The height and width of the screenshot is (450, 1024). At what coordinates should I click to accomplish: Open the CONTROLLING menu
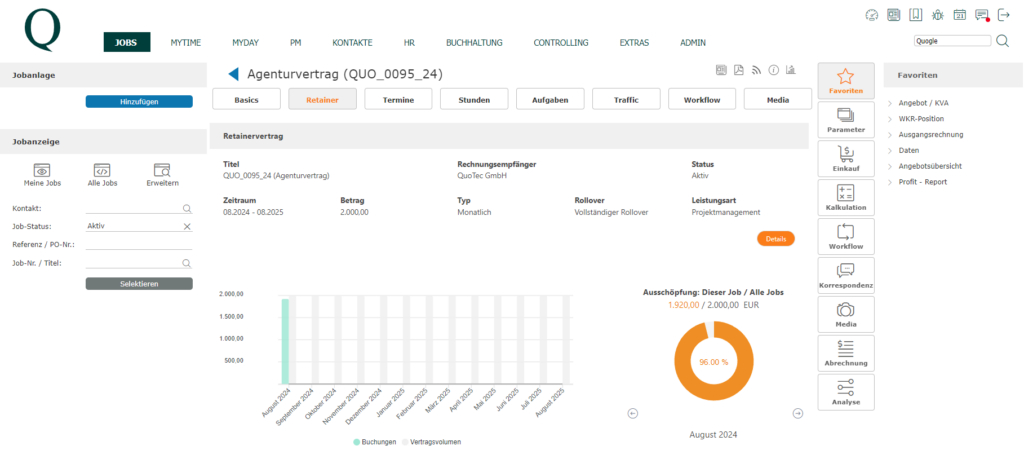[560, 42]
